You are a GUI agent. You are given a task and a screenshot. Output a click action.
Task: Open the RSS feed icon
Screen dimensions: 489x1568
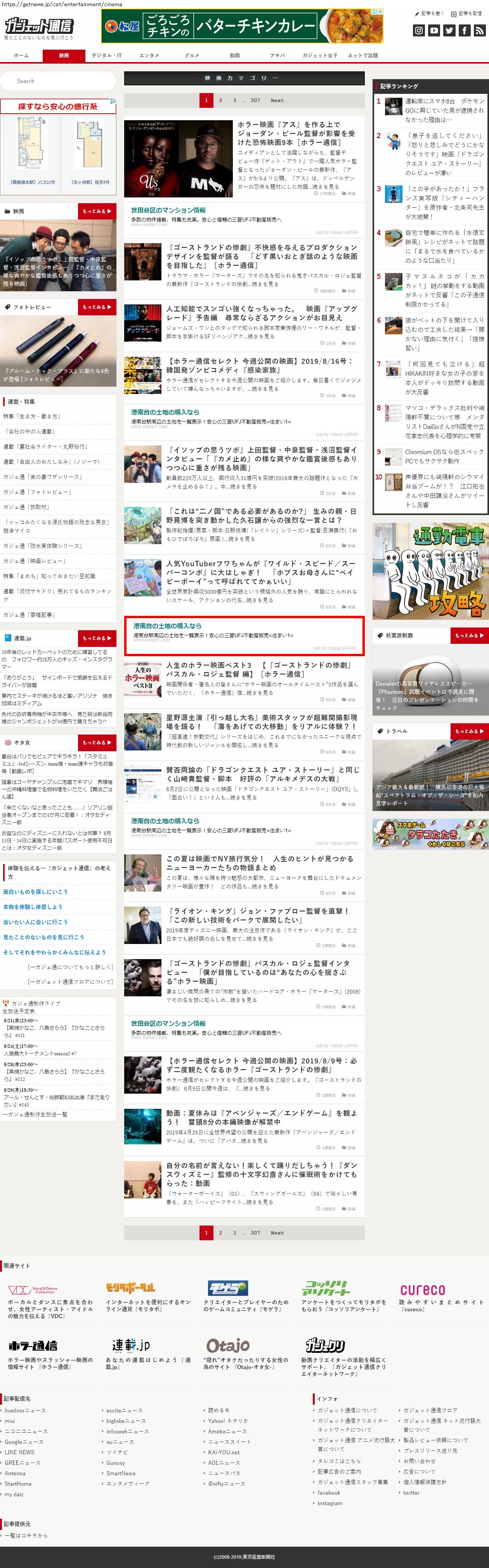(480, 30)
